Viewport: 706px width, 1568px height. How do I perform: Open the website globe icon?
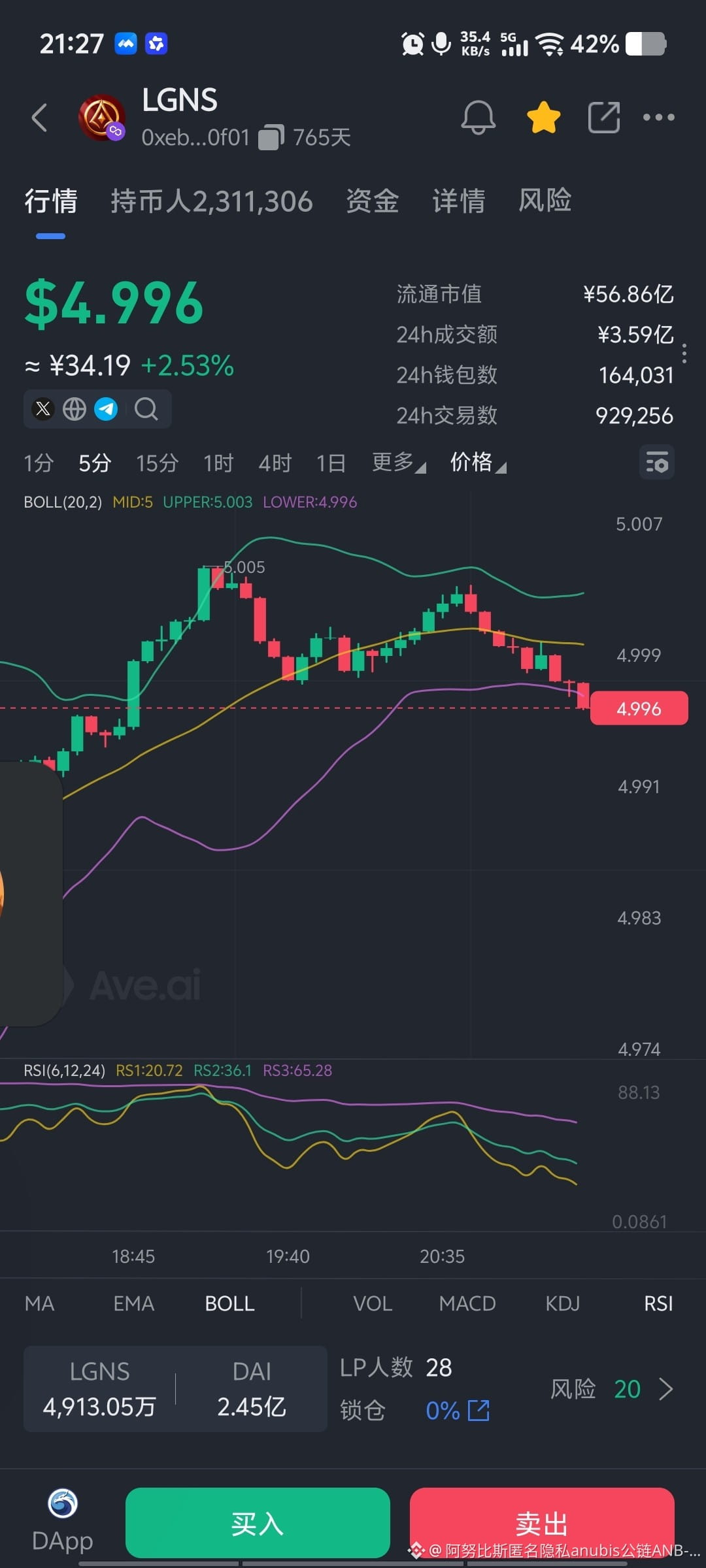point(75,409)
